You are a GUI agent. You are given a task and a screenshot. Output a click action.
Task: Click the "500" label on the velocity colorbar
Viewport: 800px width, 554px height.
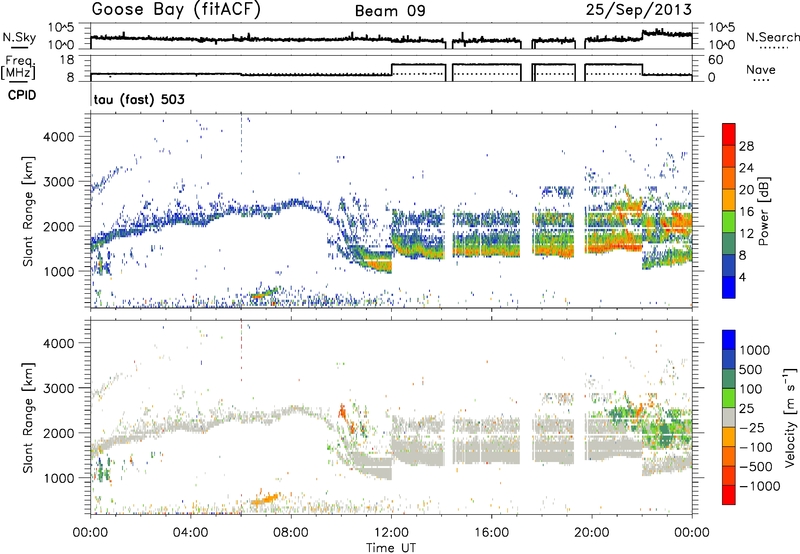click(x=751, y=370)
